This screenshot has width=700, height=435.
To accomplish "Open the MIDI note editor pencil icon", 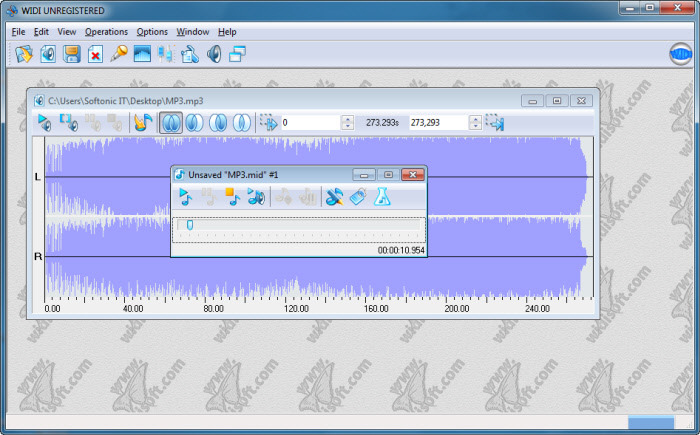I will (334, 197).
